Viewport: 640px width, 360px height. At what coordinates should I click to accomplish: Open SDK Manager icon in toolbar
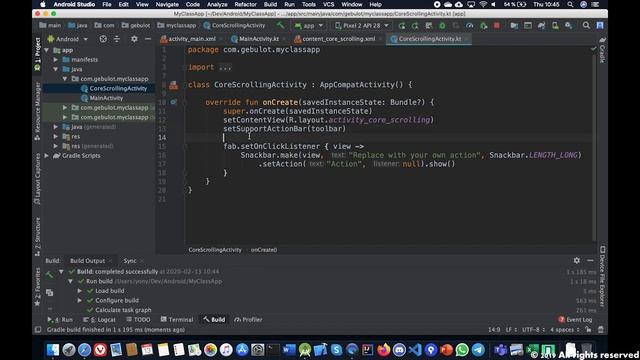[569, 26]
